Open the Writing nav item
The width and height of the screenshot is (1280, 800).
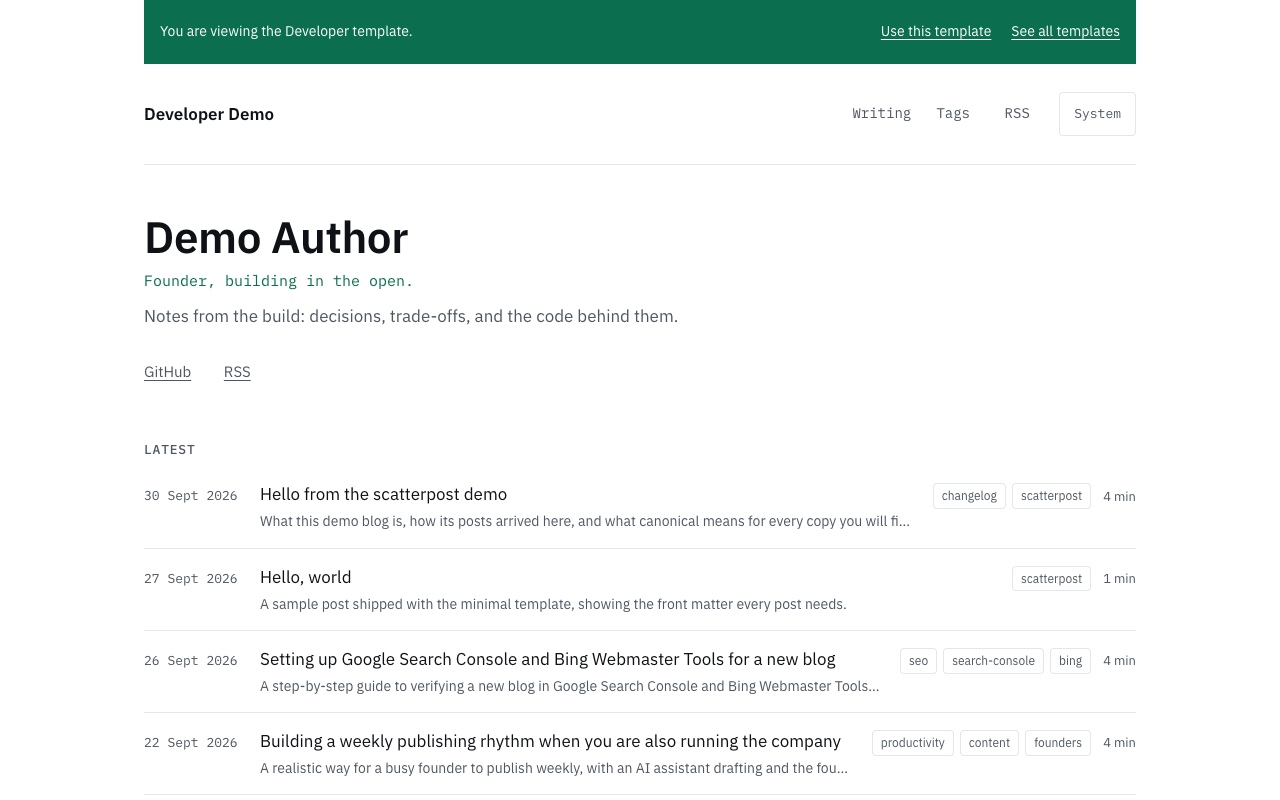pyautogui.click(x=881, y=113)
